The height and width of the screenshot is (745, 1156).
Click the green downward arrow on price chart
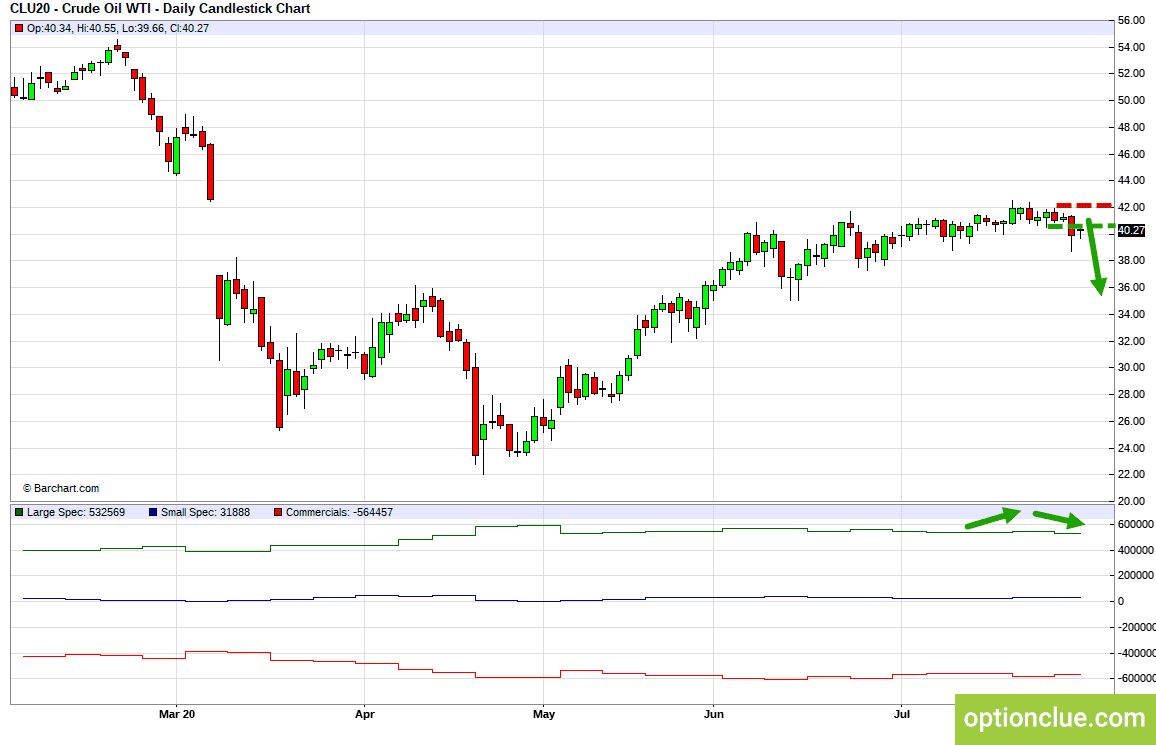[1095, 257]
